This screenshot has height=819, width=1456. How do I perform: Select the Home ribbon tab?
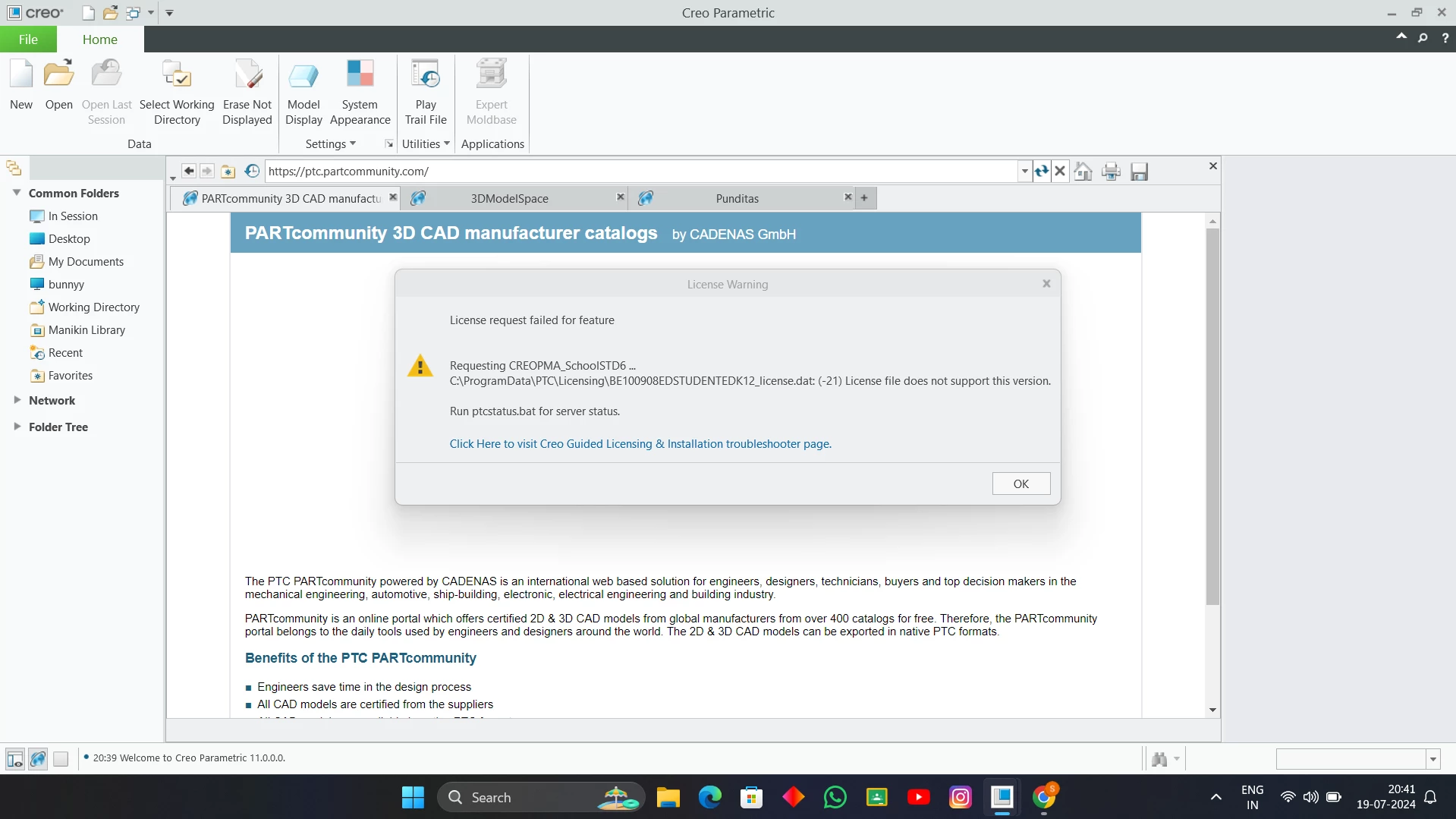[x=100, y=39]
